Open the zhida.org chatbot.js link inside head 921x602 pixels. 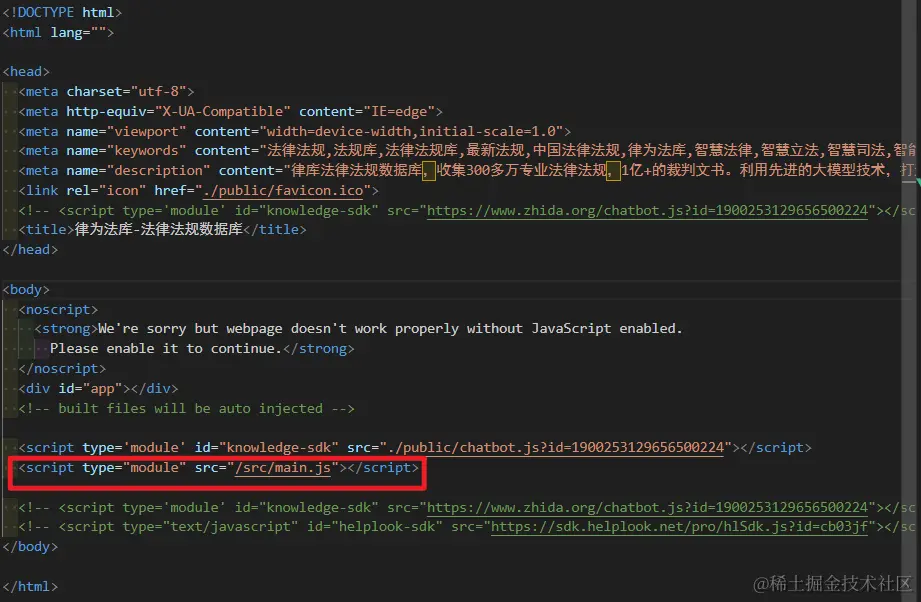coord(647,210)
